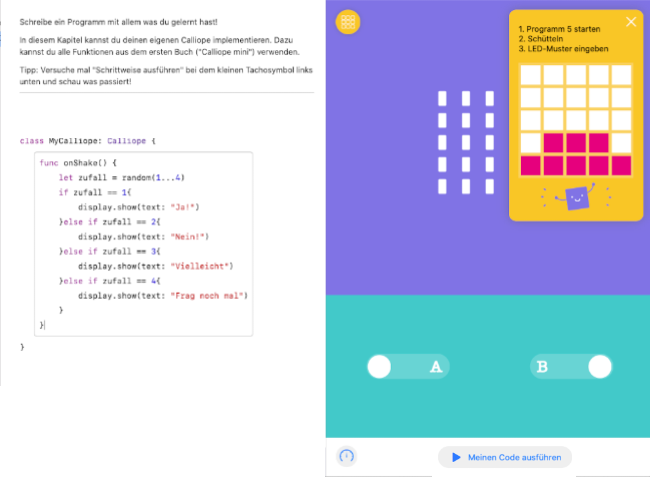Click the '2. Schütteln' instruction
This screenshot has height=477, width=650.
pyautogui.click(x=541, y=39)
